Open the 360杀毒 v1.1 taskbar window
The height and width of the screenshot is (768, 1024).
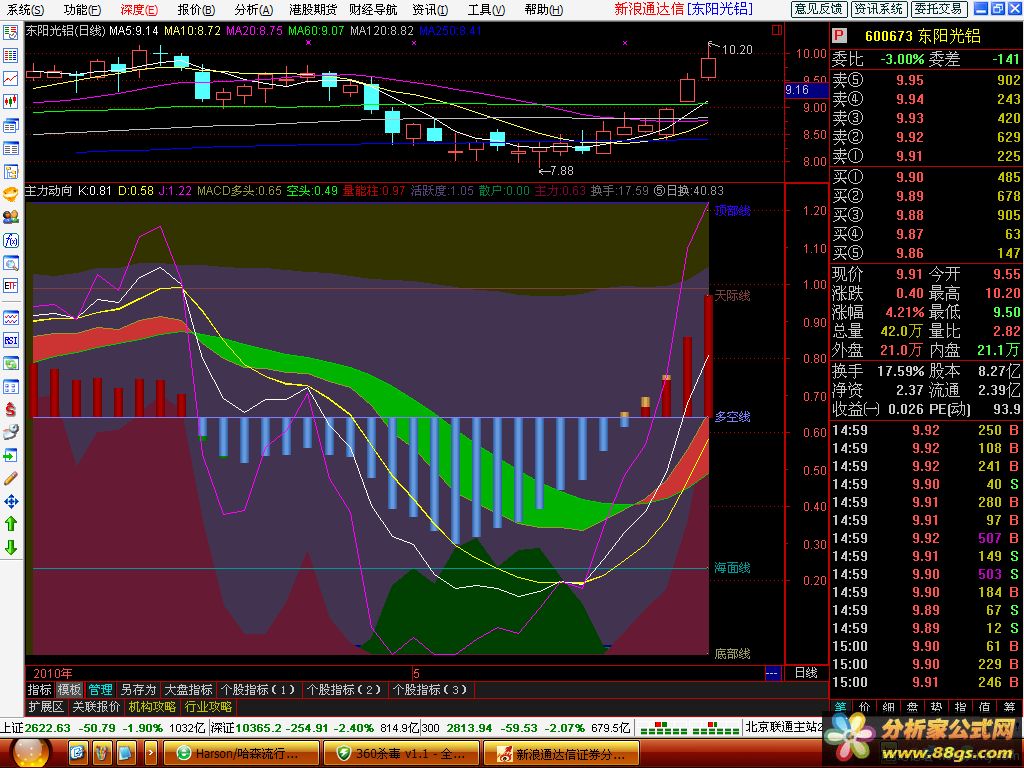click(x=400, y=754)
